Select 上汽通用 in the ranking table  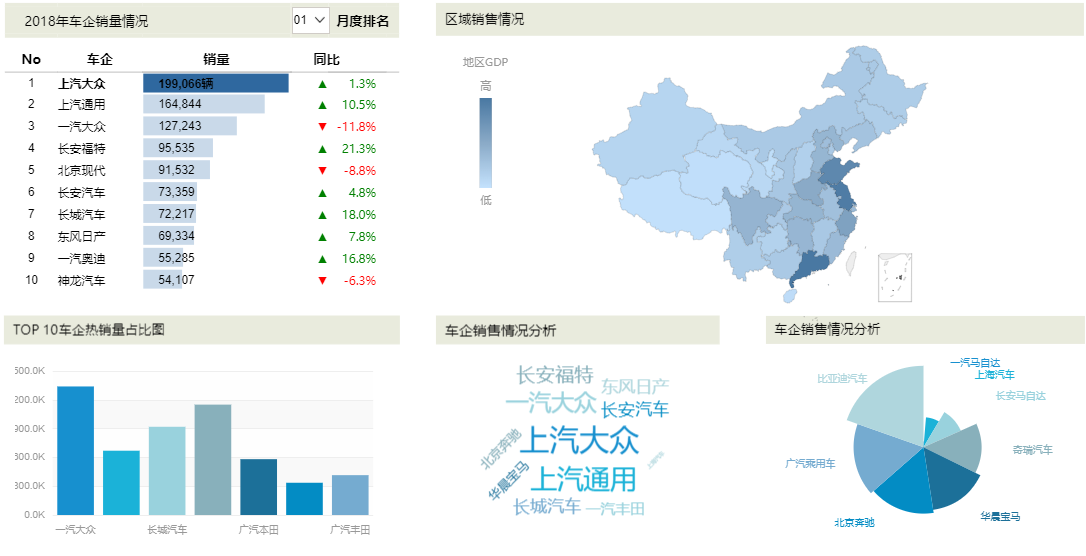(82, 105)
